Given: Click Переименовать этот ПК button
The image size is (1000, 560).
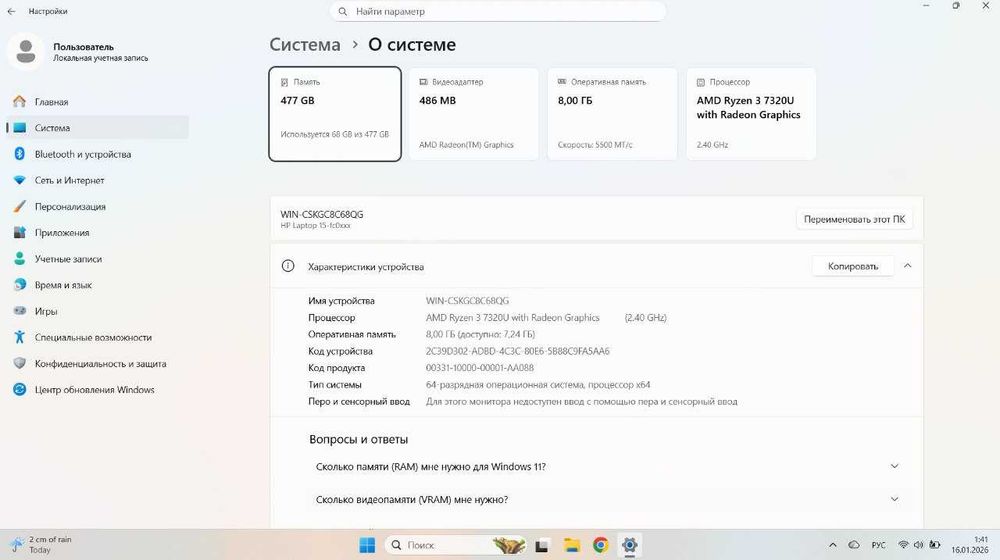Looking at the screenshot, I should tap(854, 219).
